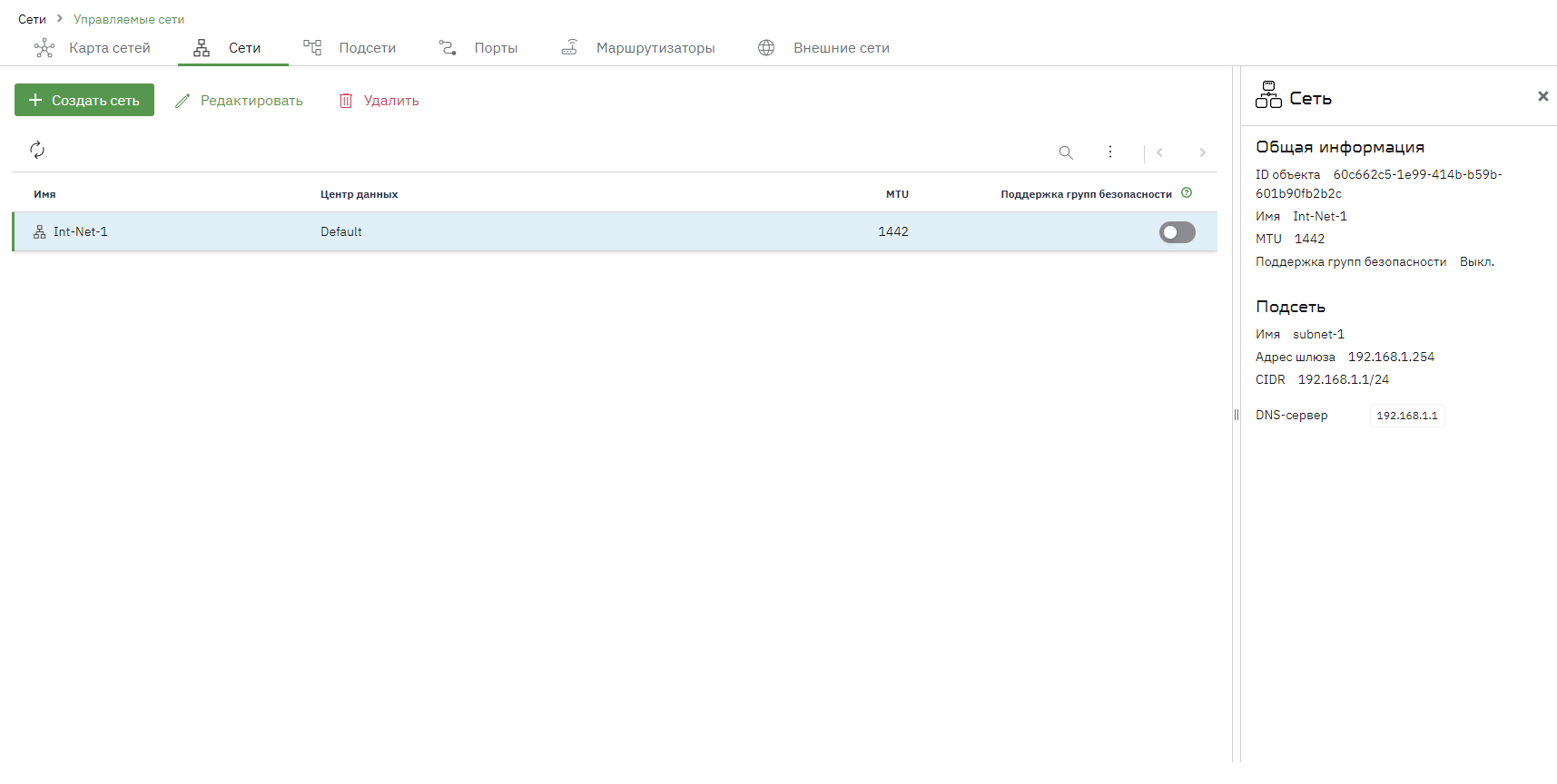This screenshot has height=784, width=1557.
Task: Toggle security groups support for Int-Net-1
Action: 1178,232
